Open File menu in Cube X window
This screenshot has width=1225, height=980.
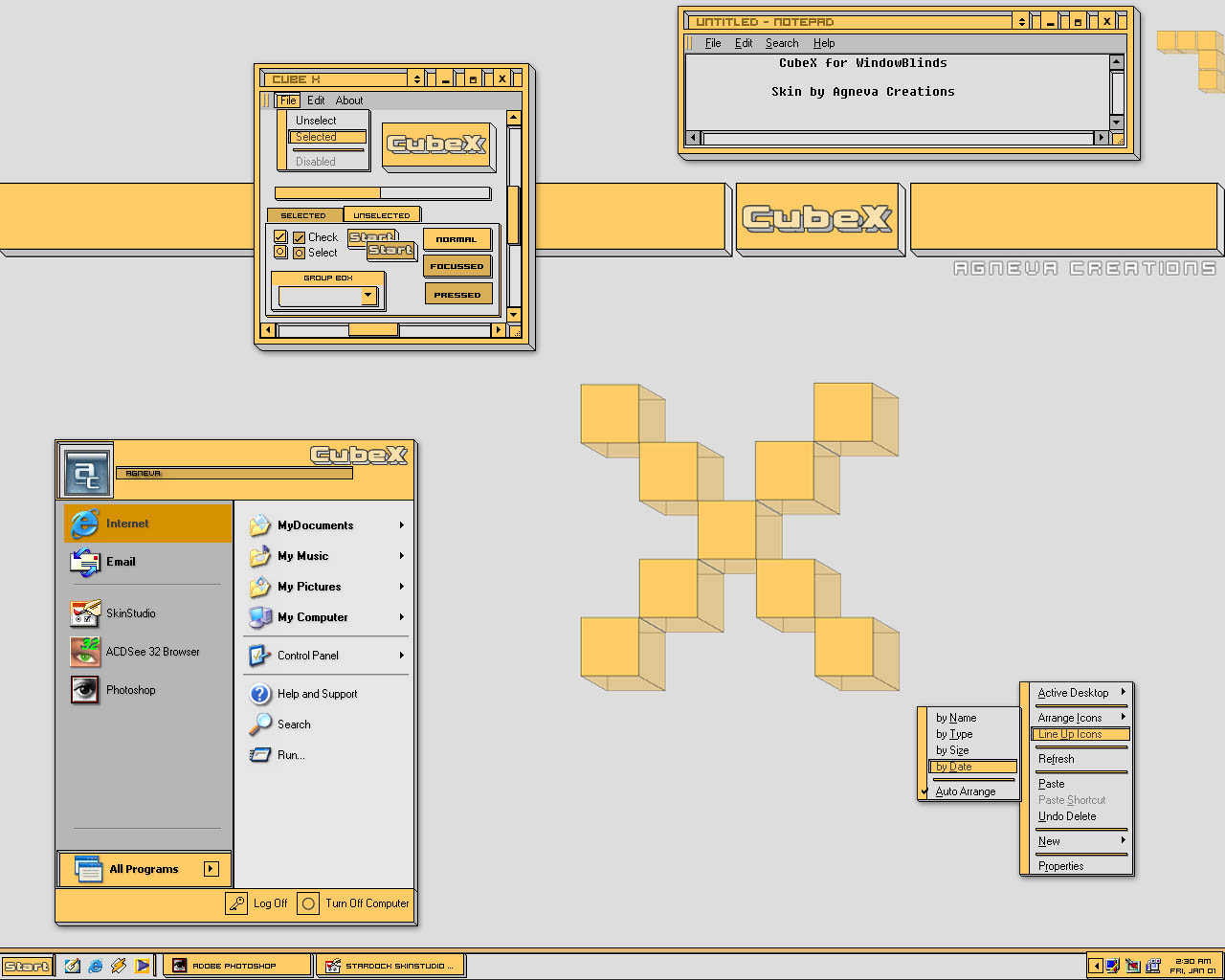click(x=288, y=100)
